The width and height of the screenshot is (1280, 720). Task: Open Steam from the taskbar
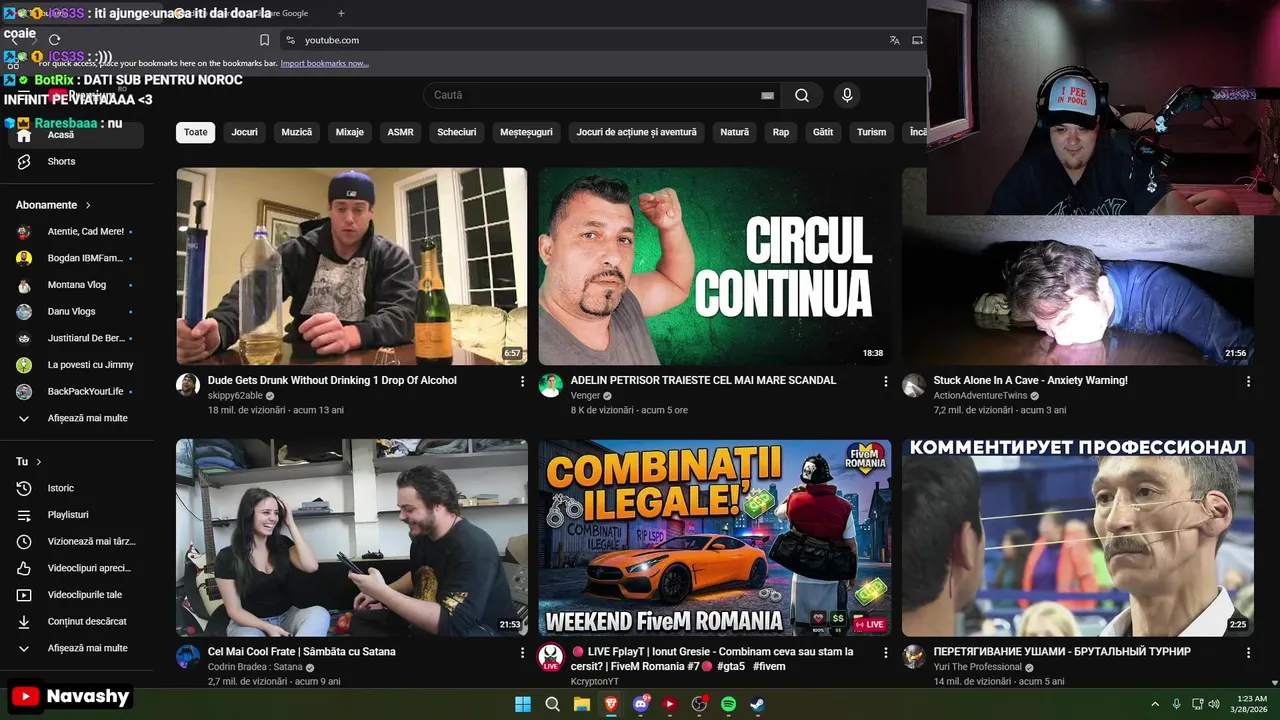pyautogui.click(x=758, y=704)
